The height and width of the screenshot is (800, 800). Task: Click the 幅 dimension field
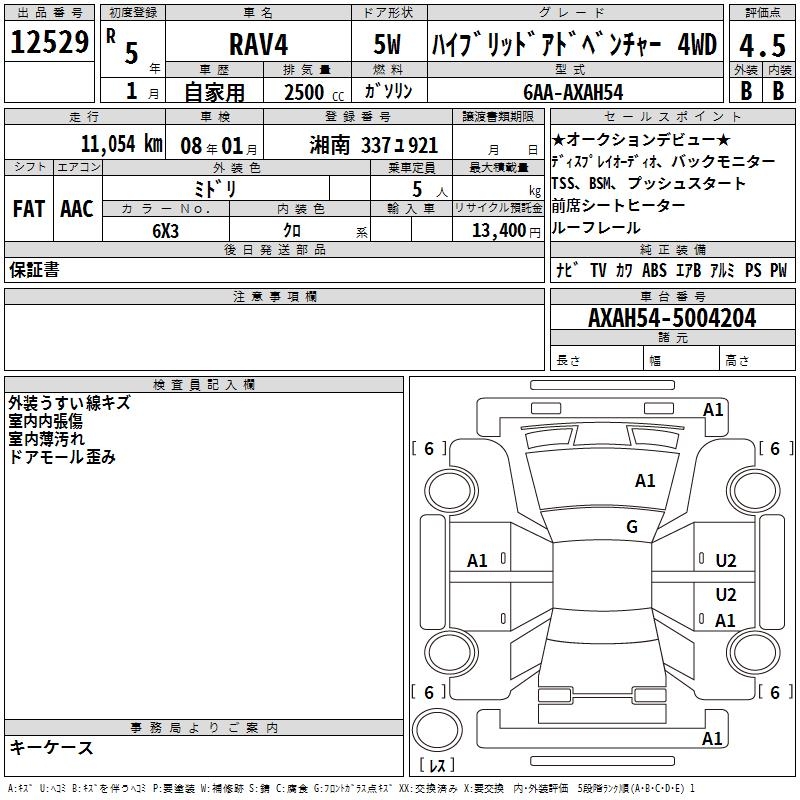pyautogui.click(x=682, y=359)
